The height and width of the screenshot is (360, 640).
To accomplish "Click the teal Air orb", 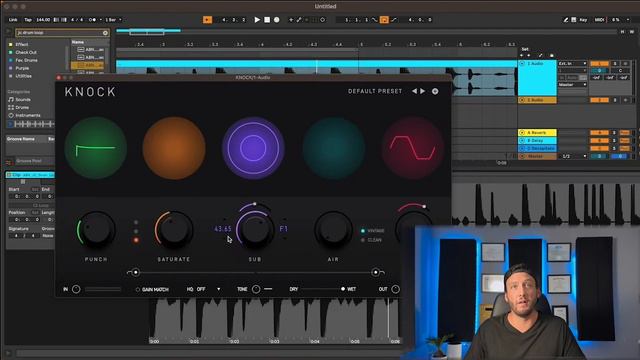I will pyautogui.click(x=333, y=148).
